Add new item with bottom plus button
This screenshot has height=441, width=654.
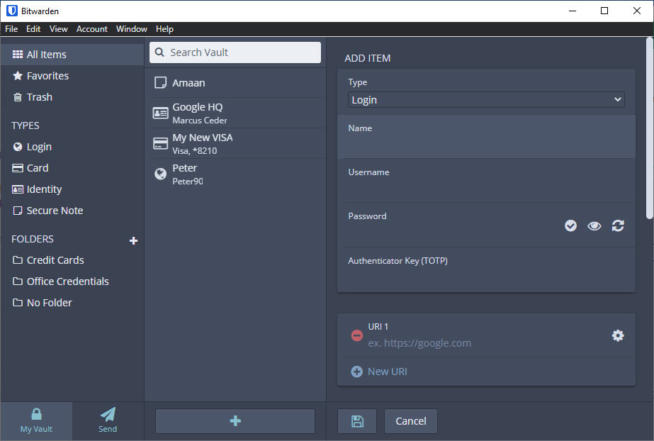[x=235, y=421]
